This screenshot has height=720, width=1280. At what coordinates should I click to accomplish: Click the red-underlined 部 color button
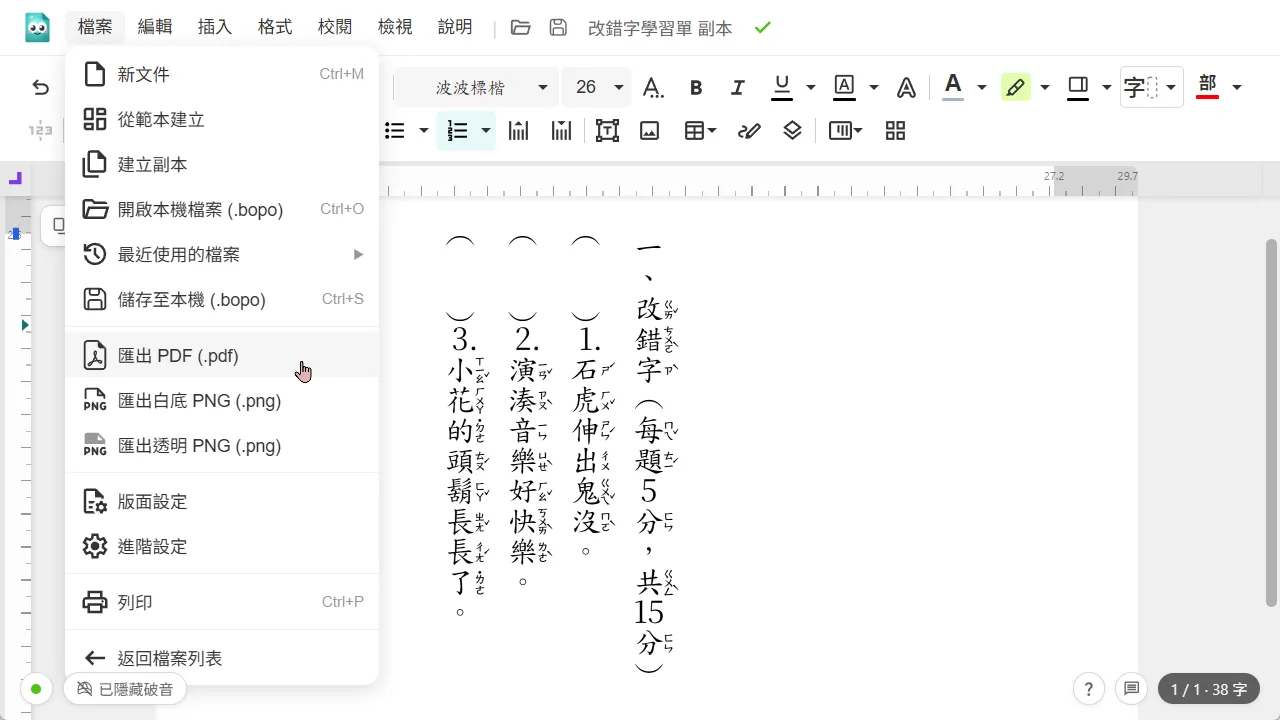pos(1207,88)
